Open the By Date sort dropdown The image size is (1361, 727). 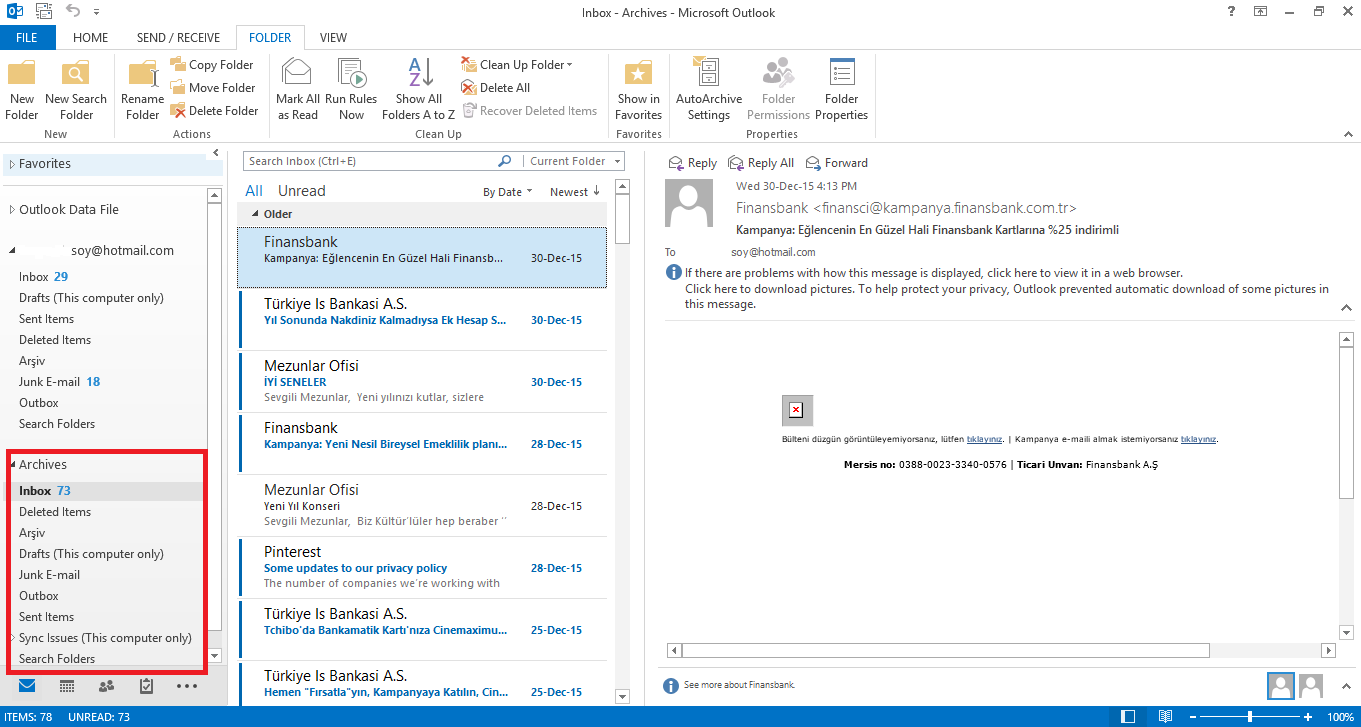[x=507, y=190]
